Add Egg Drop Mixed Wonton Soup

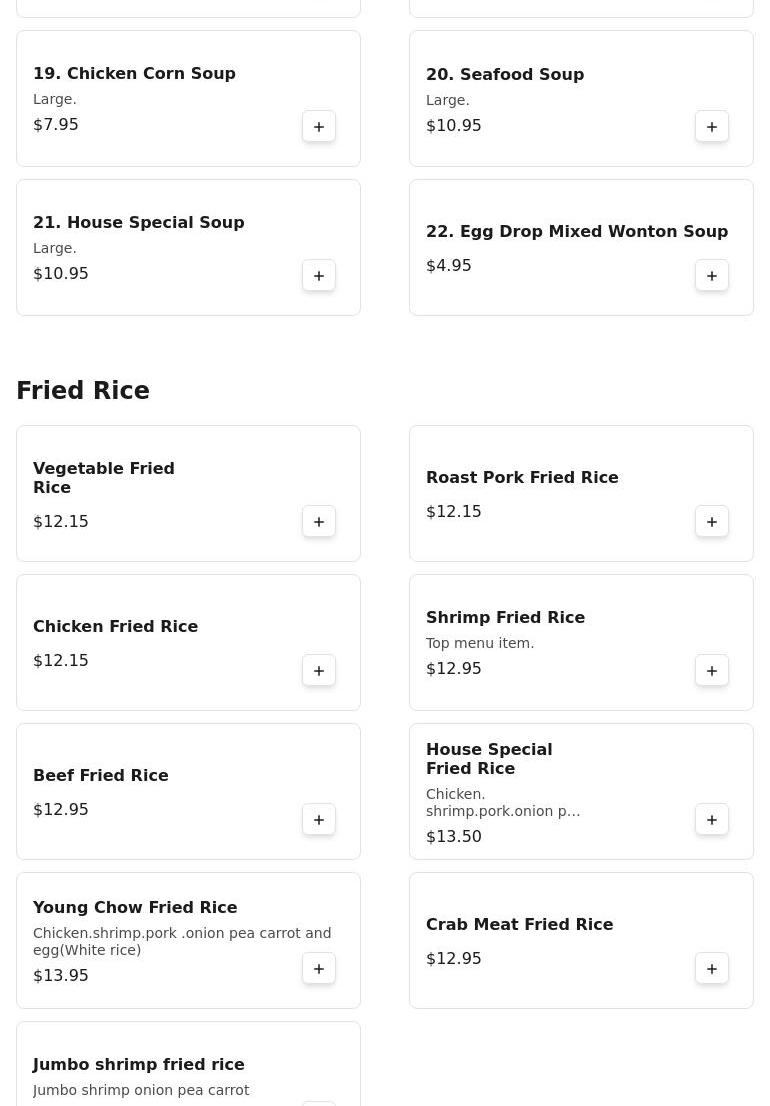(712, 276)
